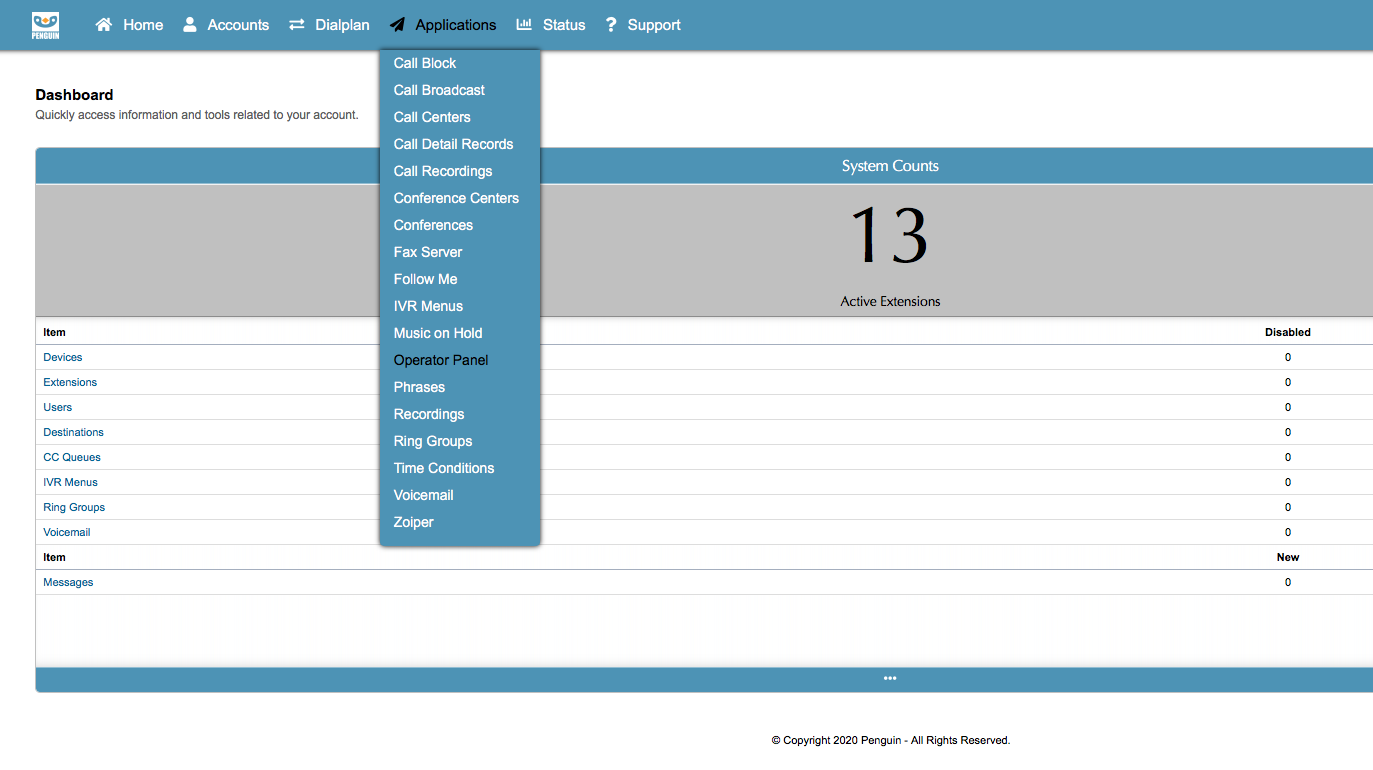
Task: Click the Home house icon
Action: point(104,25)
